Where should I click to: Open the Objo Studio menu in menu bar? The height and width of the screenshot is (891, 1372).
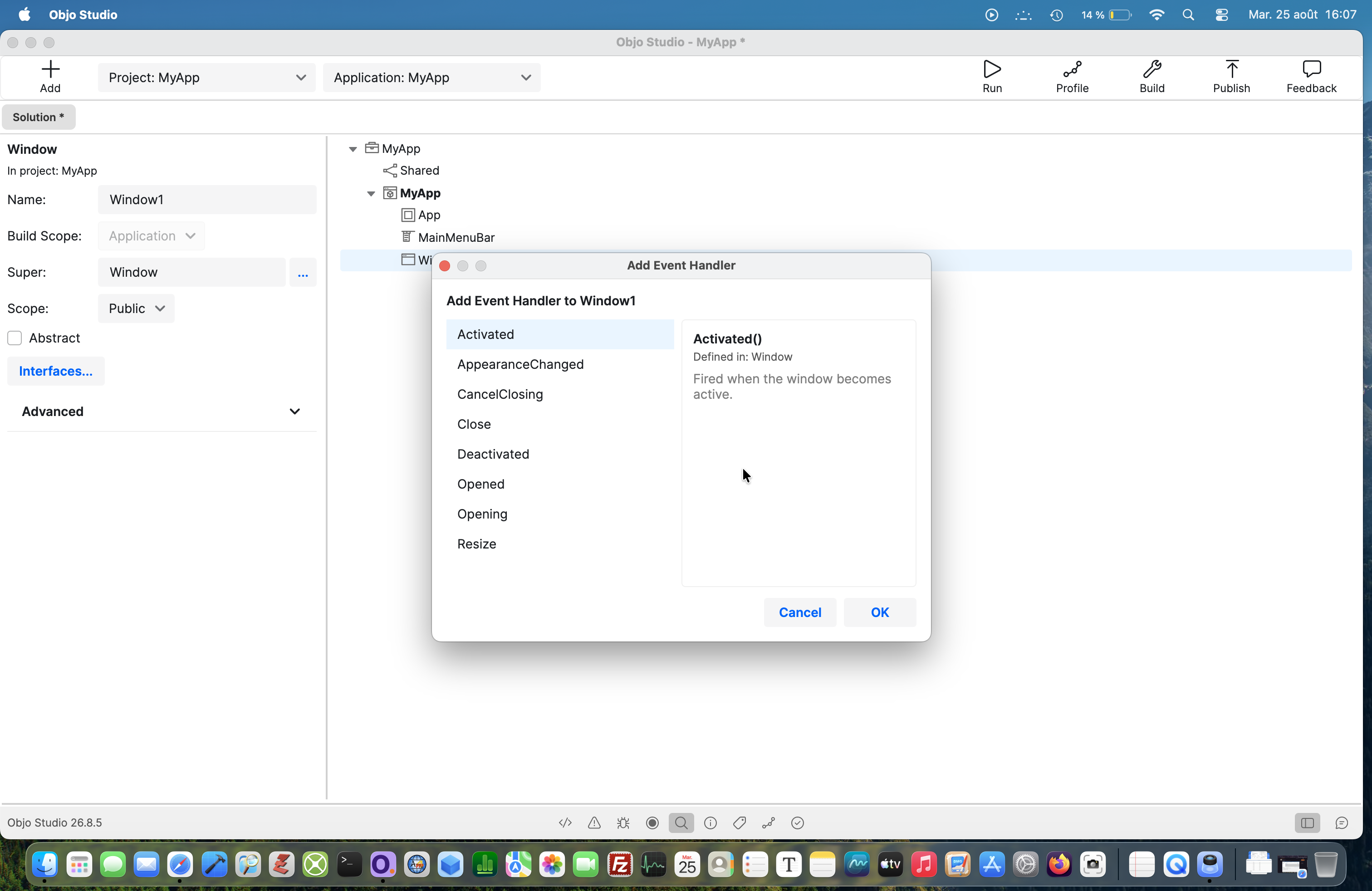click(83, 15)
